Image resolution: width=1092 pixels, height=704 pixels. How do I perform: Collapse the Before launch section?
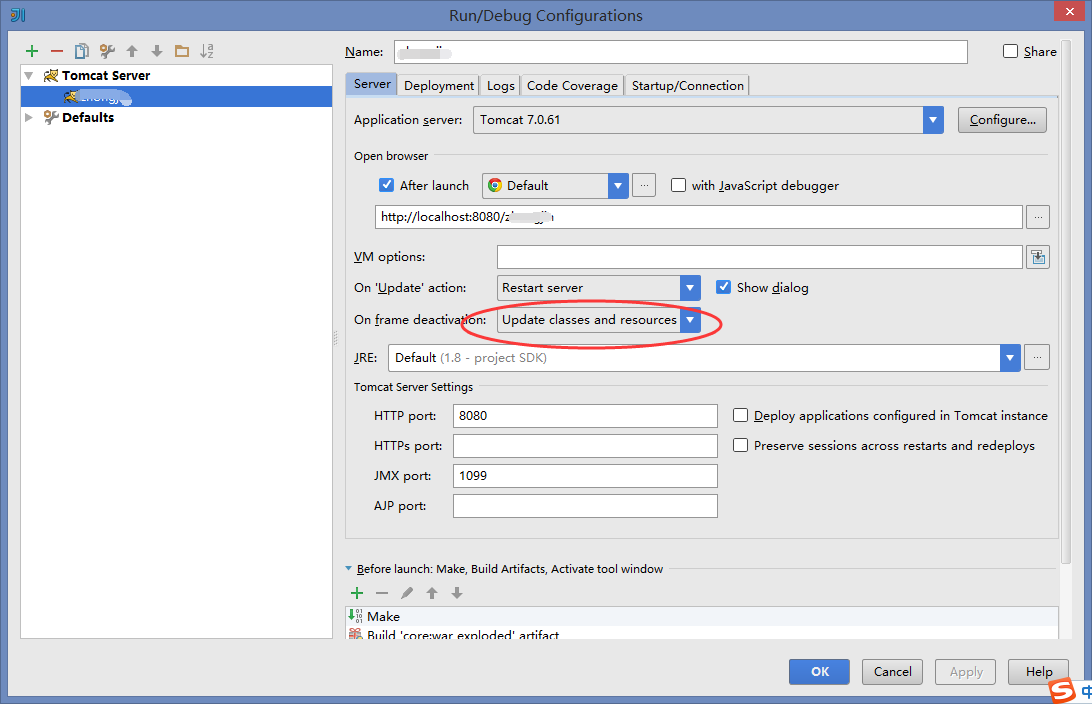pyautogui.click(x=348, y=569)
